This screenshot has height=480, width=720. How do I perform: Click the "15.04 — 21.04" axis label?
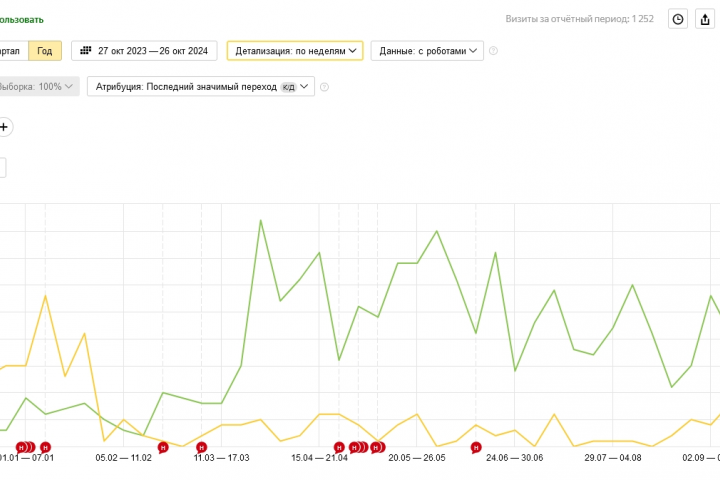(x=319, y=458)
